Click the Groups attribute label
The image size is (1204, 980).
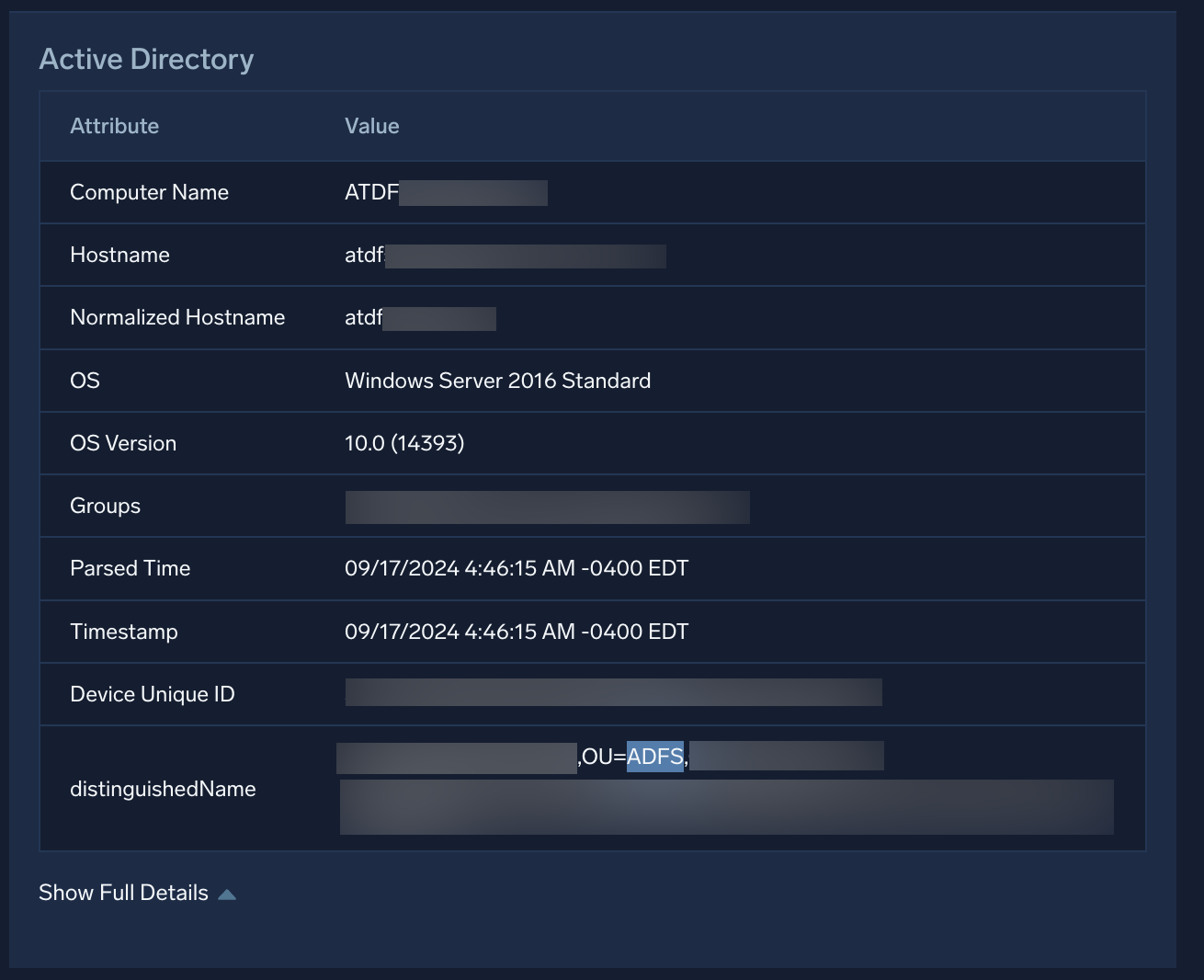point(105,505)
